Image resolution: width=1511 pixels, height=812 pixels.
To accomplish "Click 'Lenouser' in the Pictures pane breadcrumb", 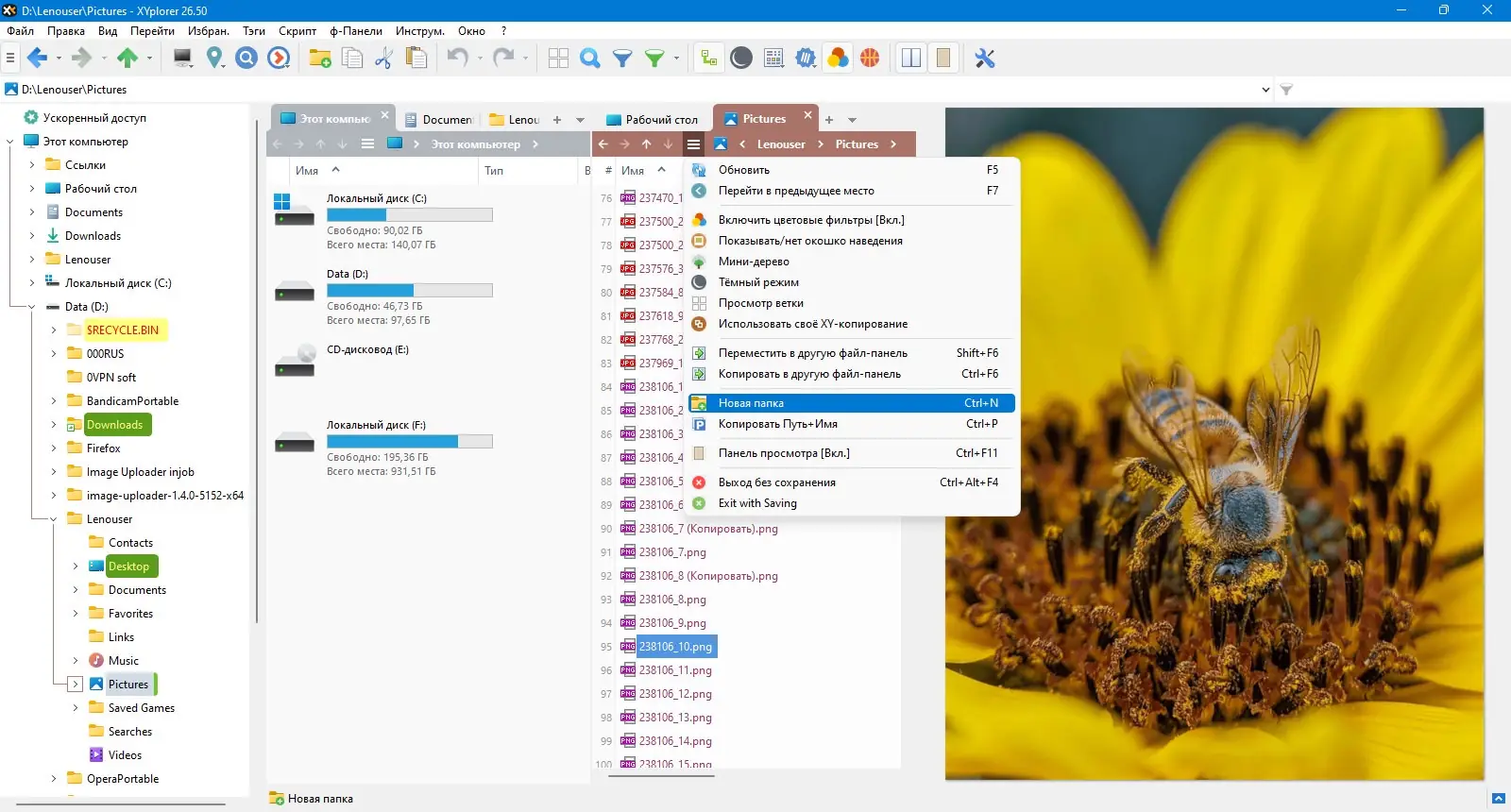I will coord(781,144).
